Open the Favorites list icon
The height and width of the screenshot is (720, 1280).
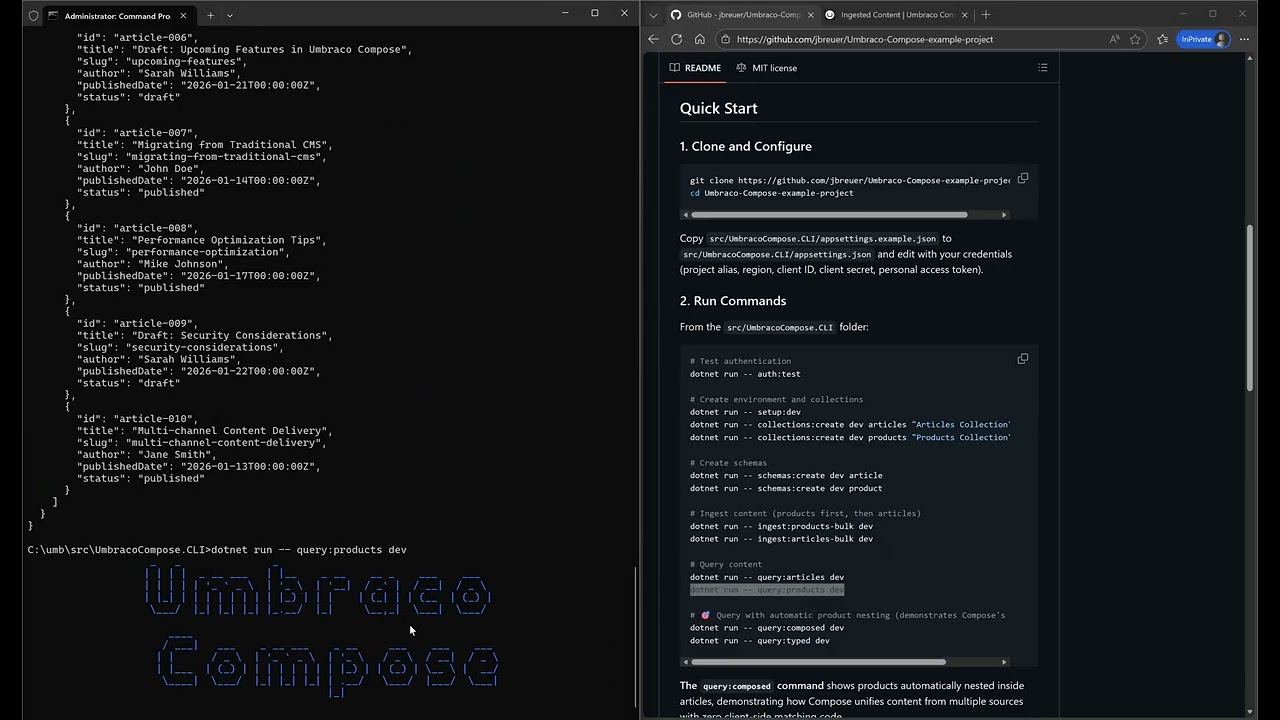click(x=1162, y=39)
